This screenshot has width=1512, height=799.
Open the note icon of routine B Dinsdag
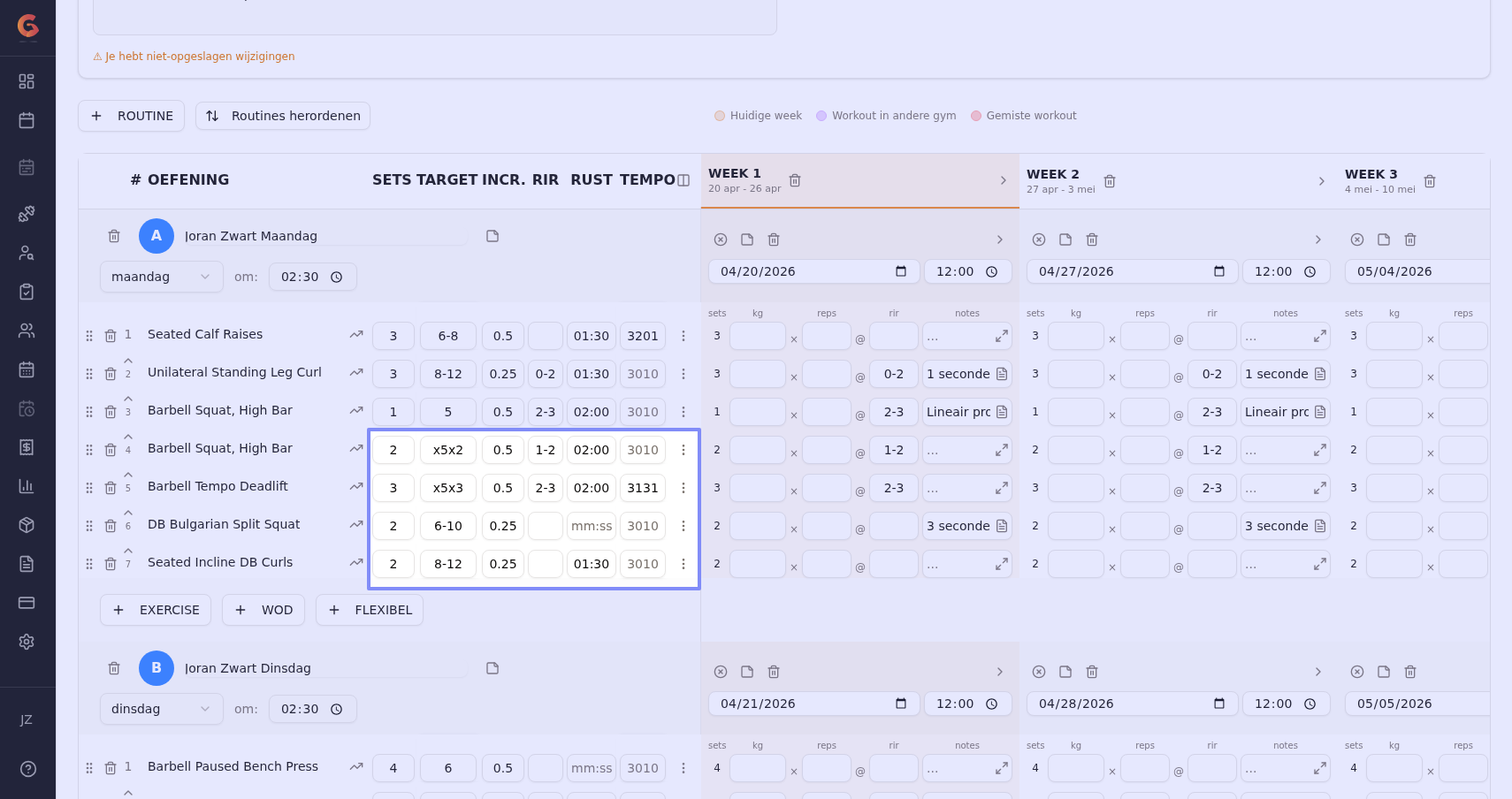click(x=493, y=668)
